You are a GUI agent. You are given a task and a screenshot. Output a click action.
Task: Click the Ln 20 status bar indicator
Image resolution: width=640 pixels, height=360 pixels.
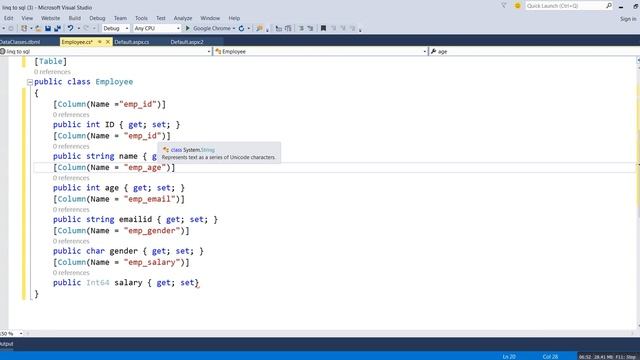(x=509, y=357)
